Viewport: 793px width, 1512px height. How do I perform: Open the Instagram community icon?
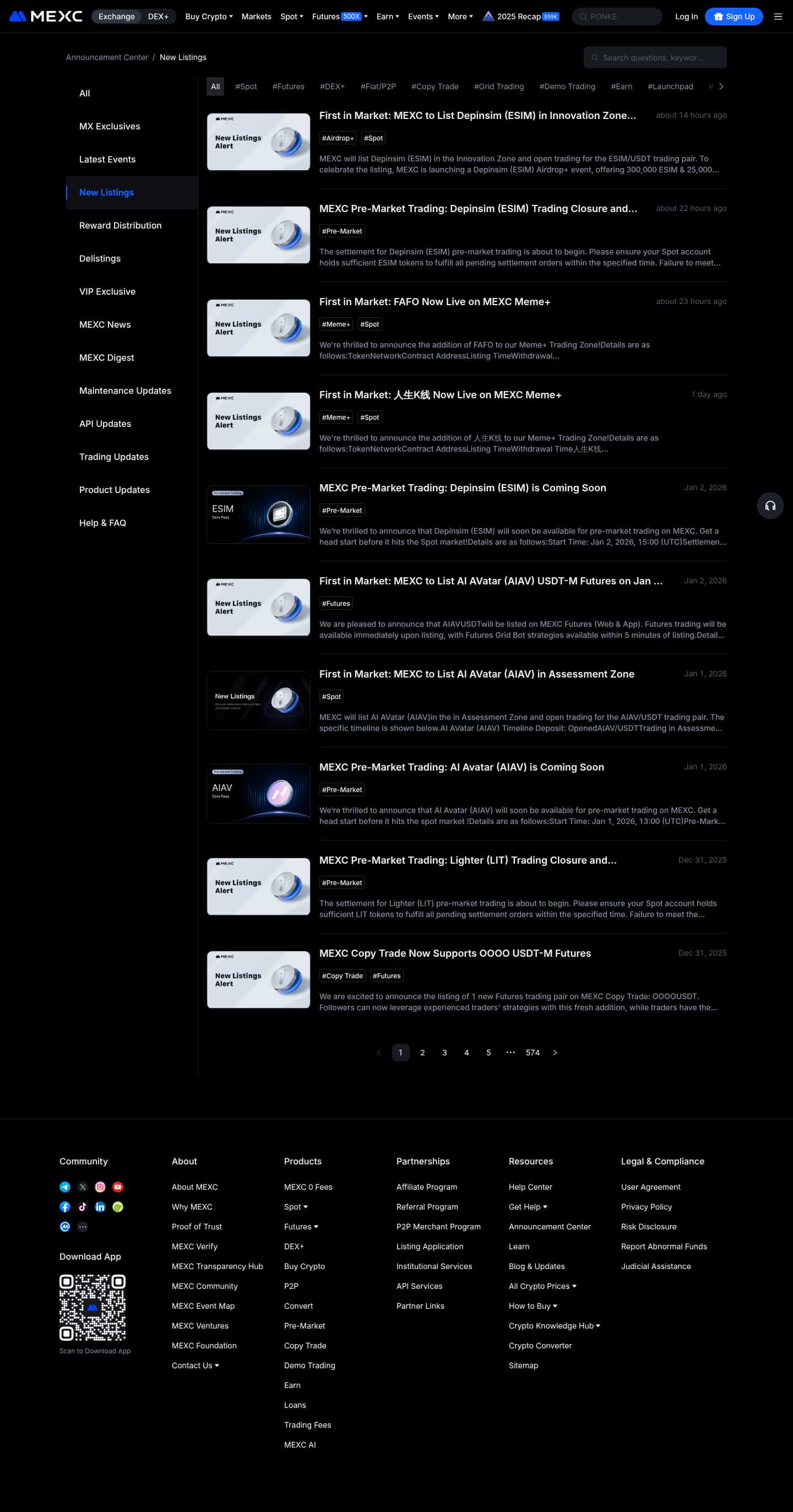[100, 1187]
